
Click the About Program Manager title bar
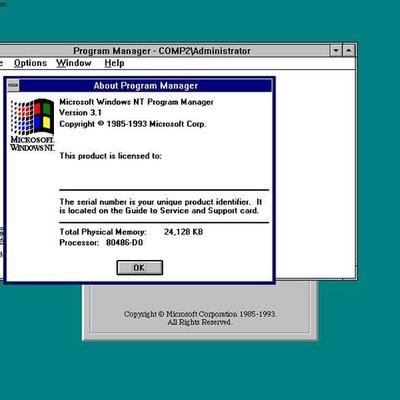click(146, 86)
